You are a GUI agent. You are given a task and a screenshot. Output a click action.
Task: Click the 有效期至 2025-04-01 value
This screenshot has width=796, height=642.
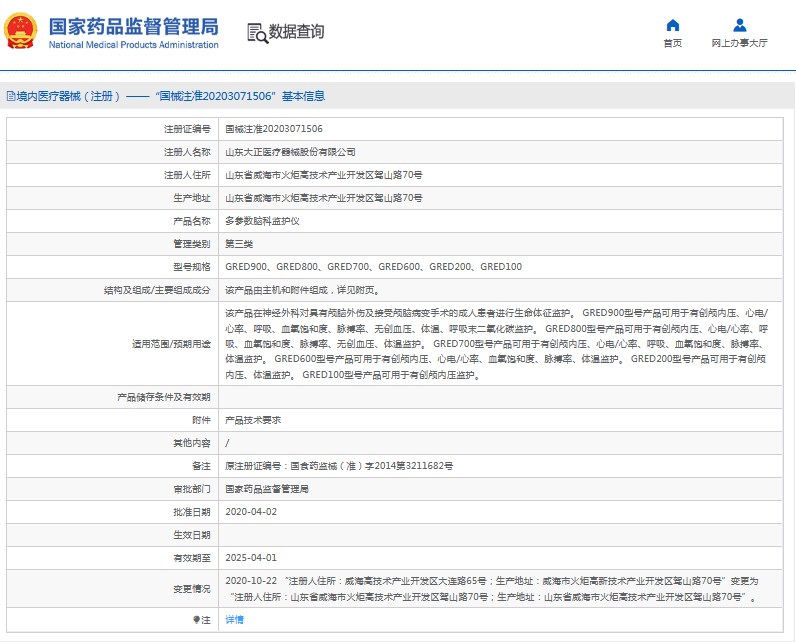pyautogui.click(x=251, y=558)
